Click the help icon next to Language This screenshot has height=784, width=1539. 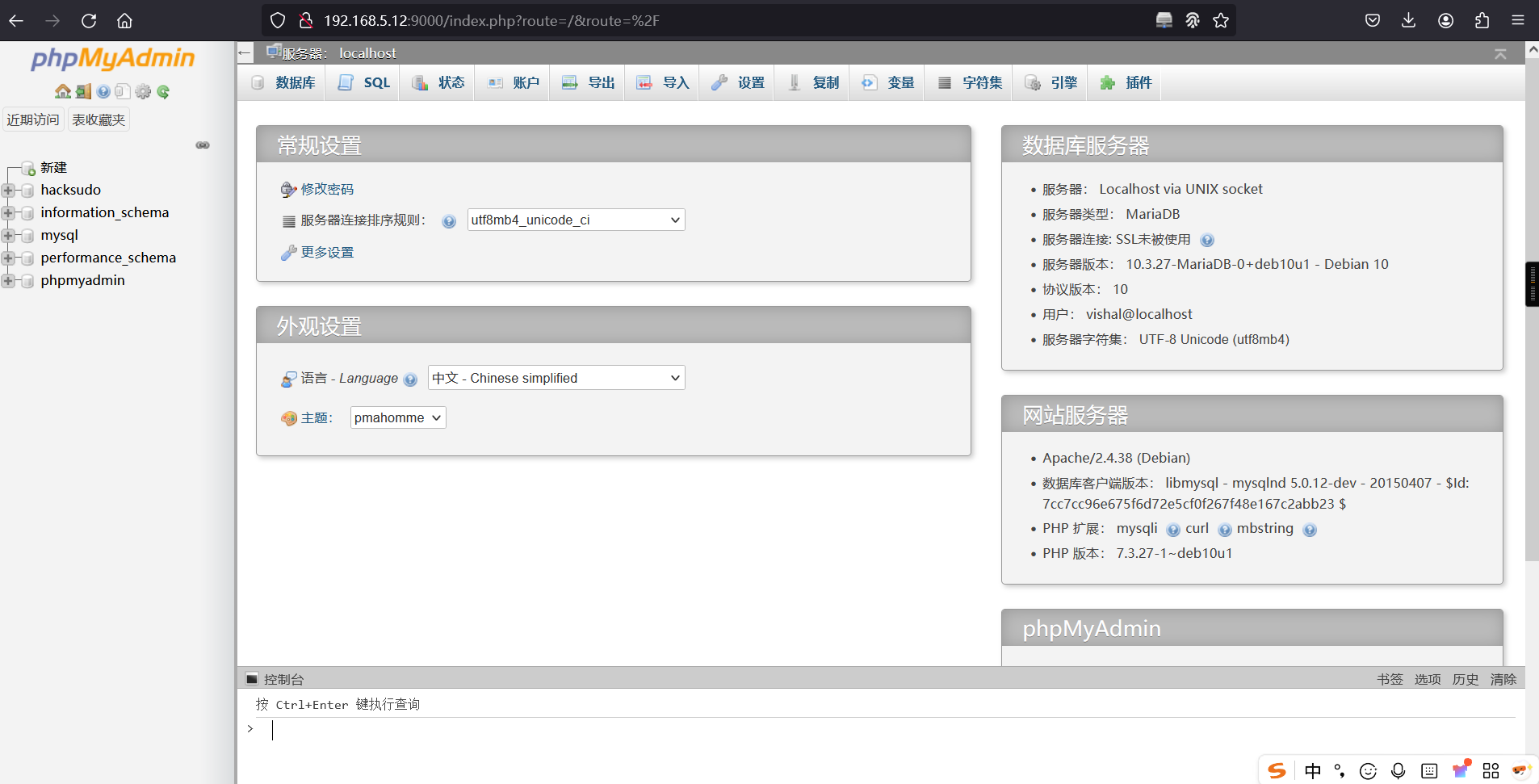tap(410, 379)
